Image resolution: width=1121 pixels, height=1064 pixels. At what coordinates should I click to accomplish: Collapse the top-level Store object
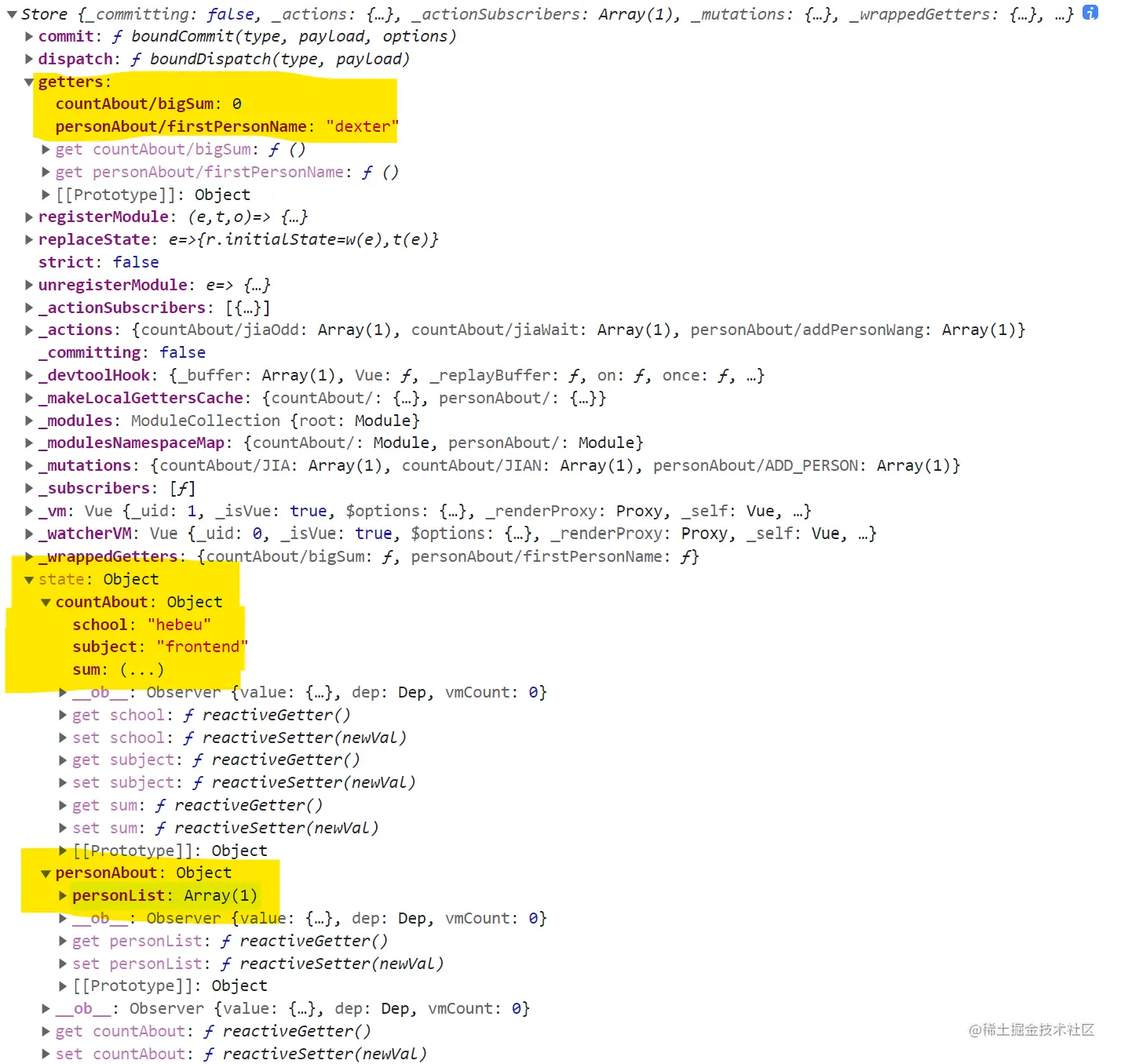coord(12,15)
